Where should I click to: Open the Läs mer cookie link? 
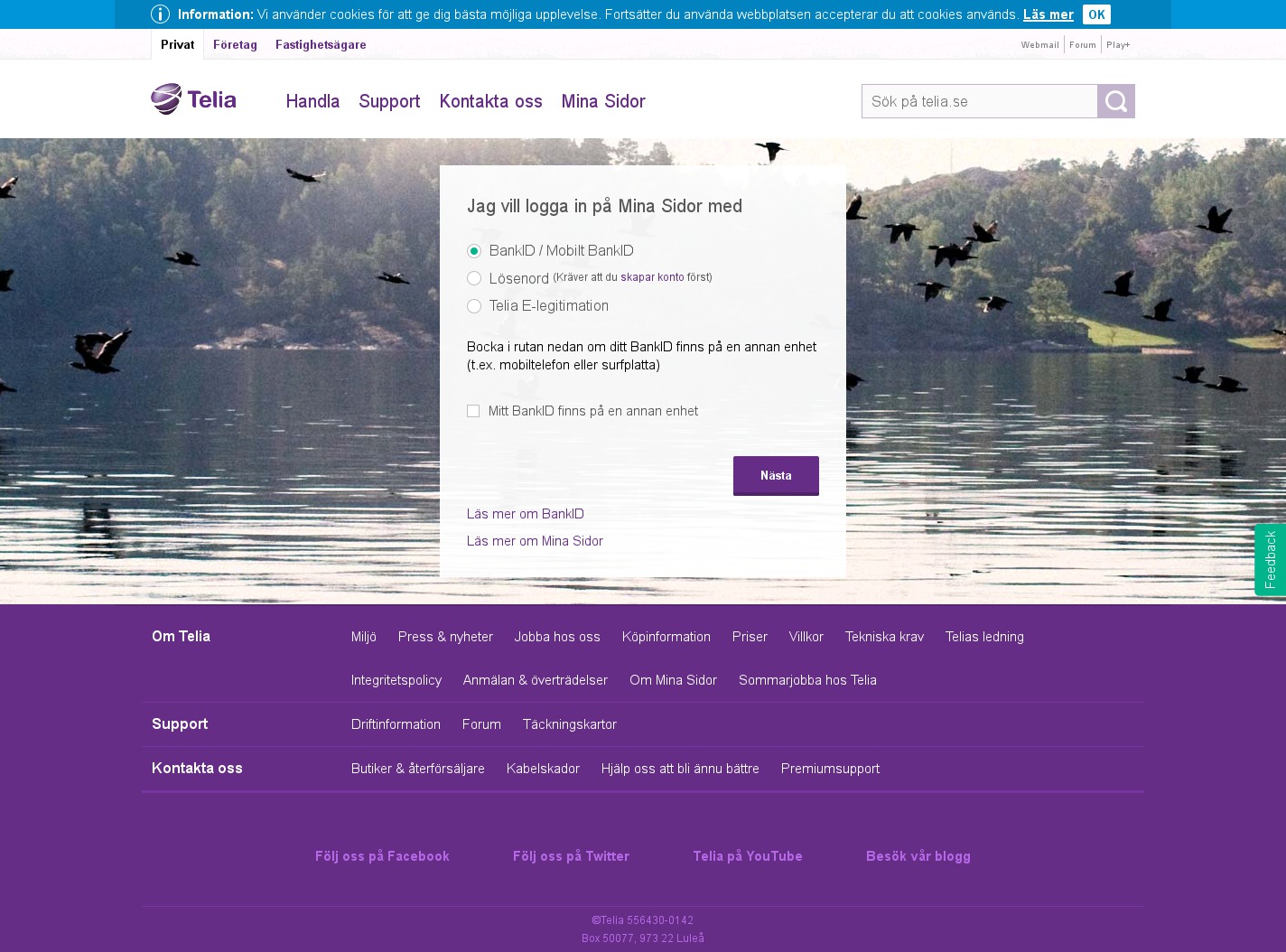pyautogui.click(x=1048, y=14)
